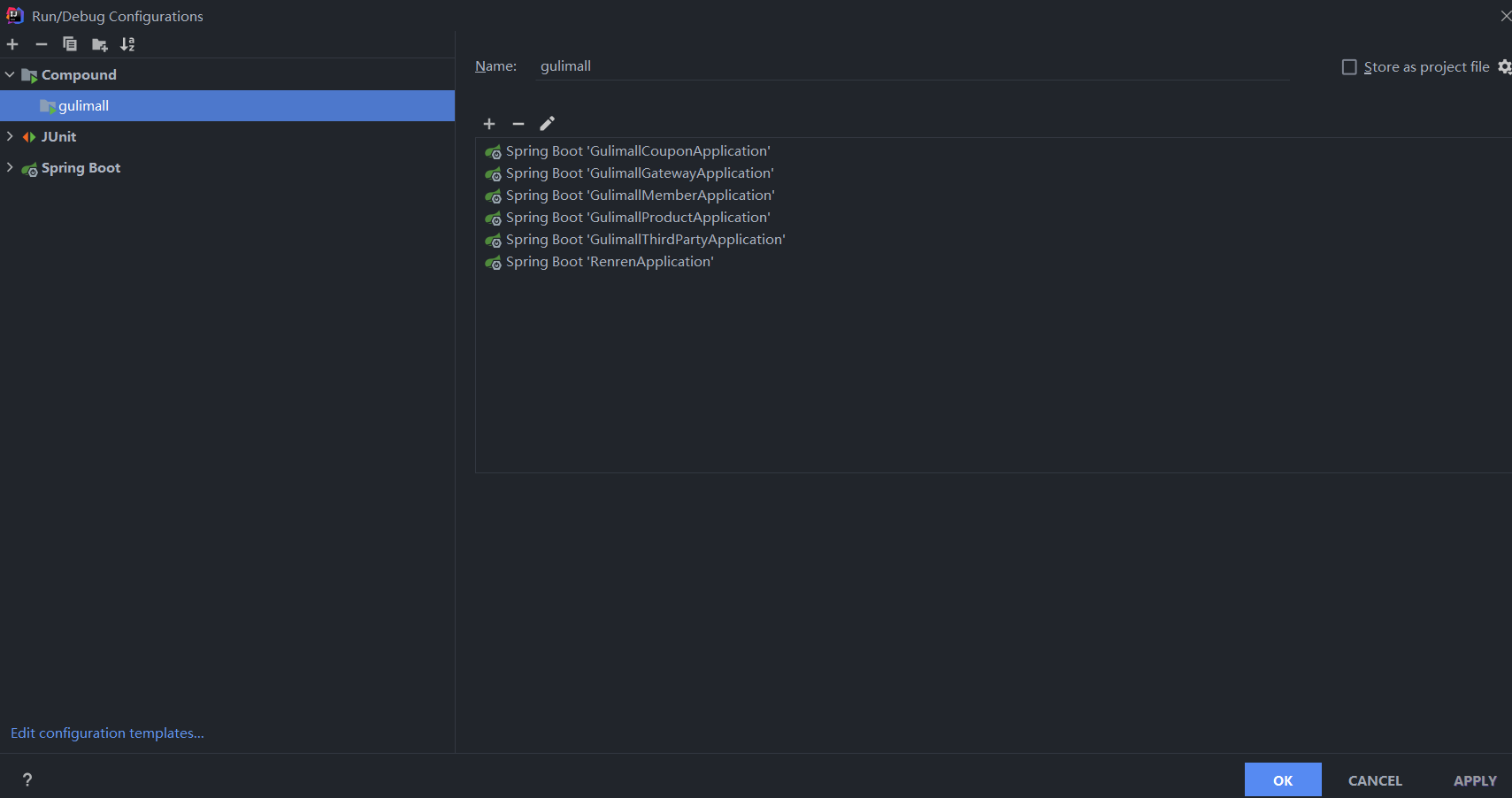Remove configuration from compound list
1512x798 pixels.
[x=518, y=124]
